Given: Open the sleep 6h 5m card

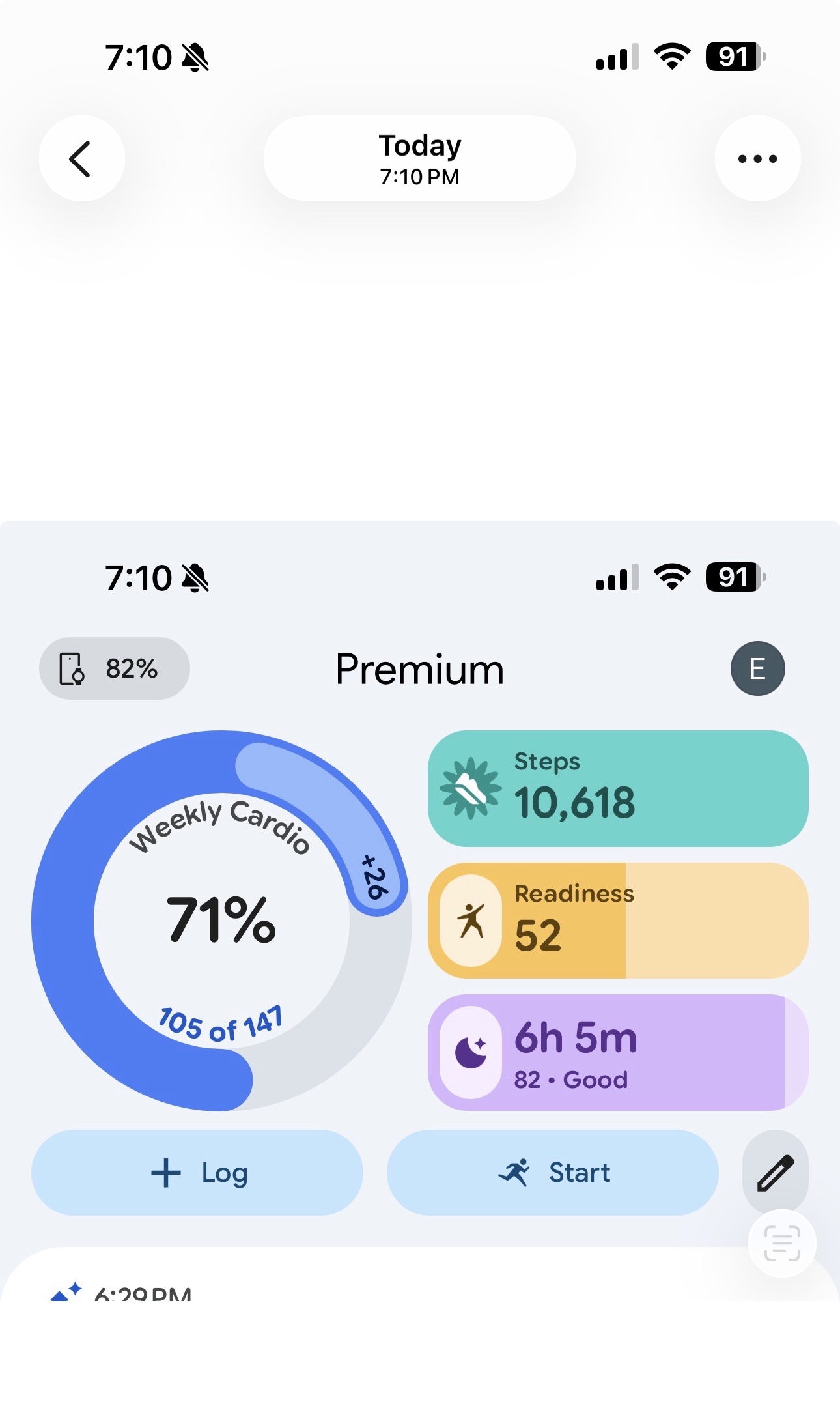Looking at the screenshot, I should click(617, 1052).
